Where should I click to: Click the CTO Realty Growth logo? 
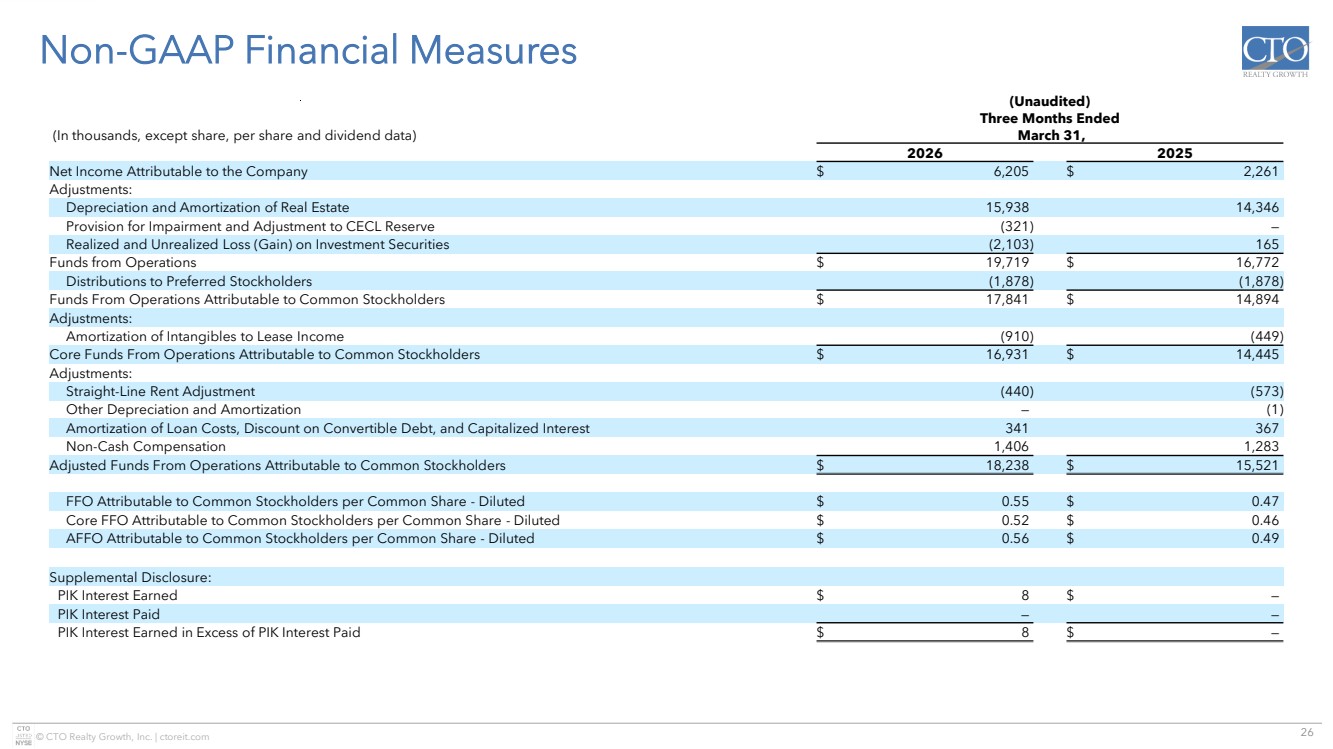(x=1275, y=59)
